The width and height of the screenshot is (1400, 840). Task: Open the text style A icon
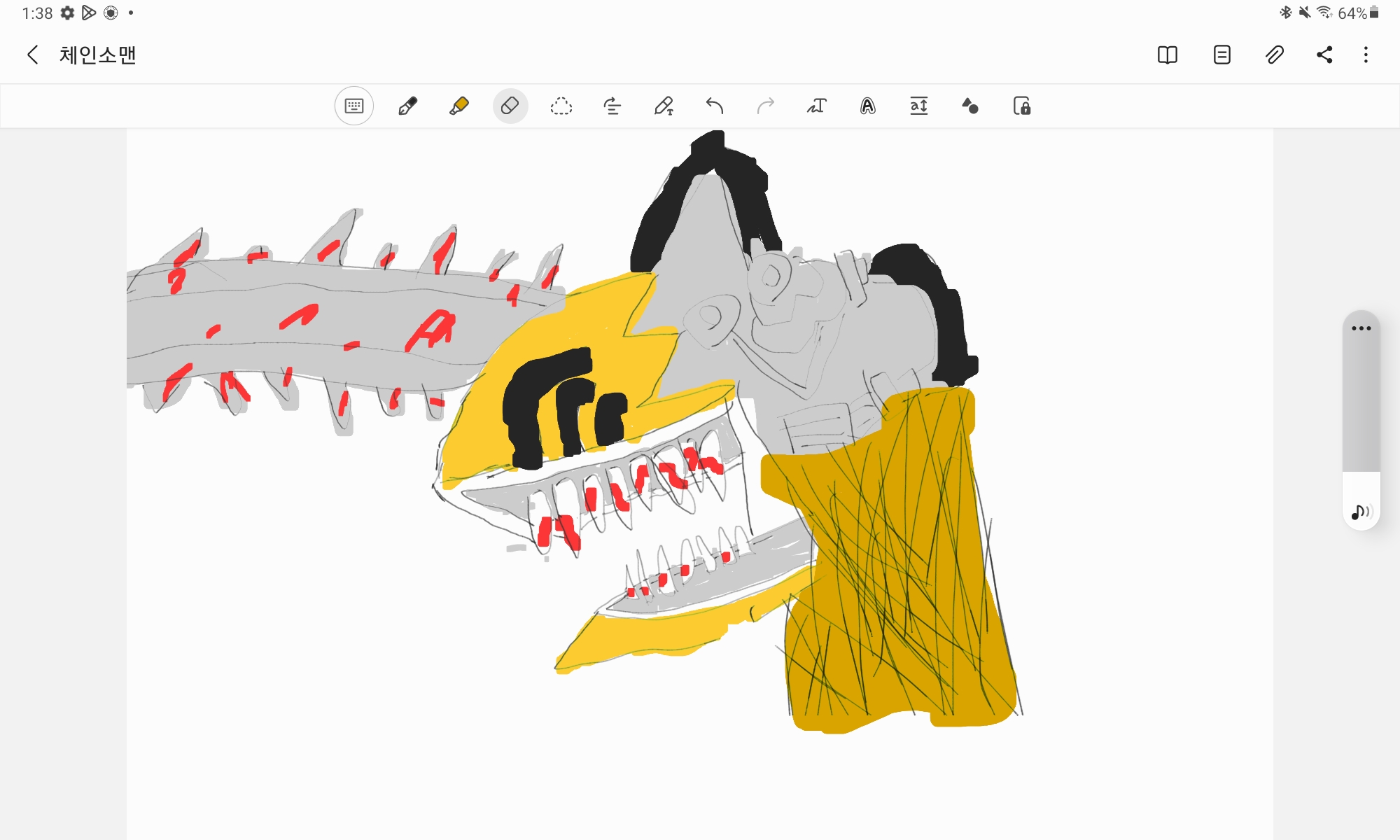(868, 106)
